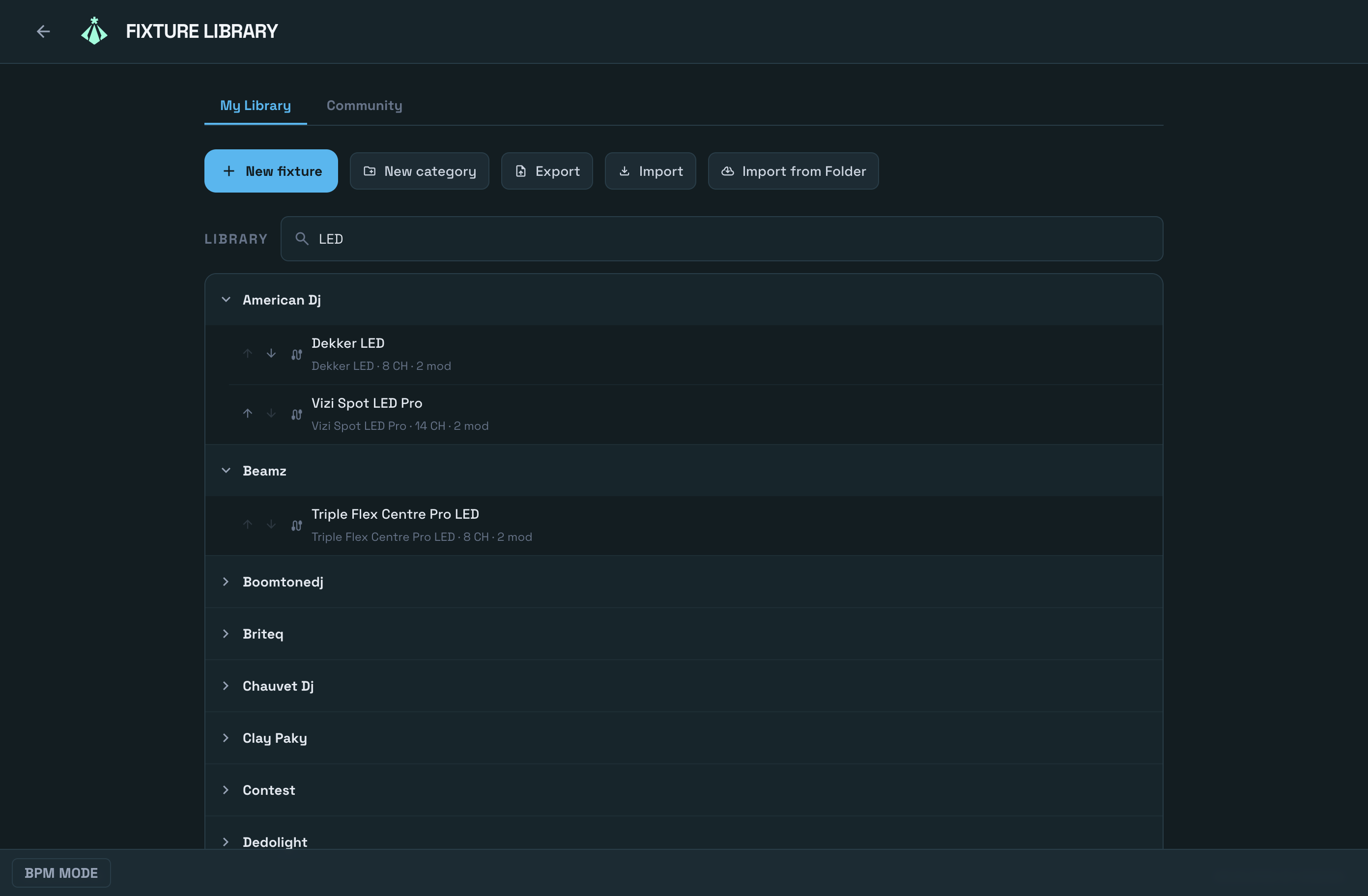Expand the Briteq category
The width and height of the screenshot is (1368, 896).
[684, 634]
